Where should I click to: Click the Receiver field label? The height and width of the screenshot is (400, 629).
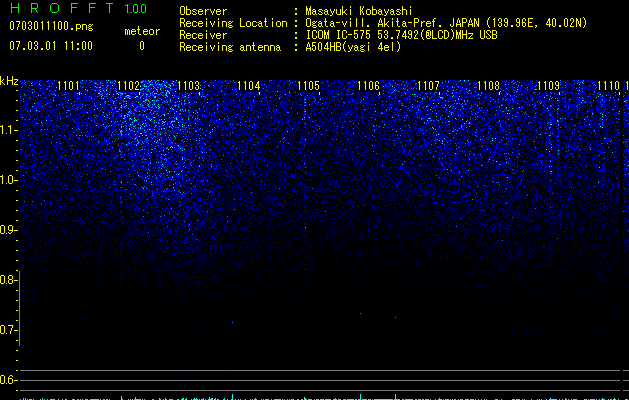pos(203,35)
